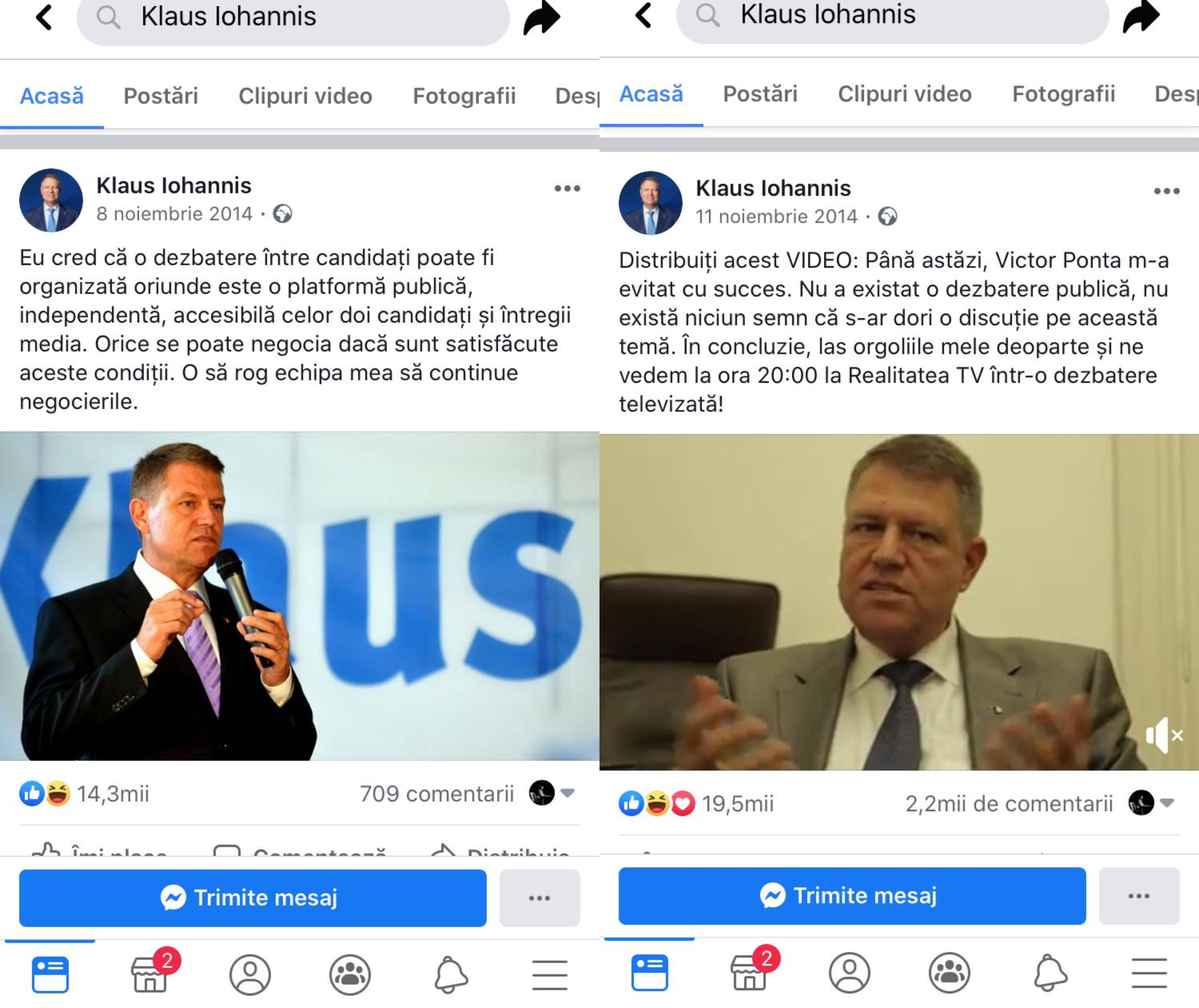Open options menu of 8 noiembrie post
Screen dimensions: 1199x1008
click(x=567, y=188)
